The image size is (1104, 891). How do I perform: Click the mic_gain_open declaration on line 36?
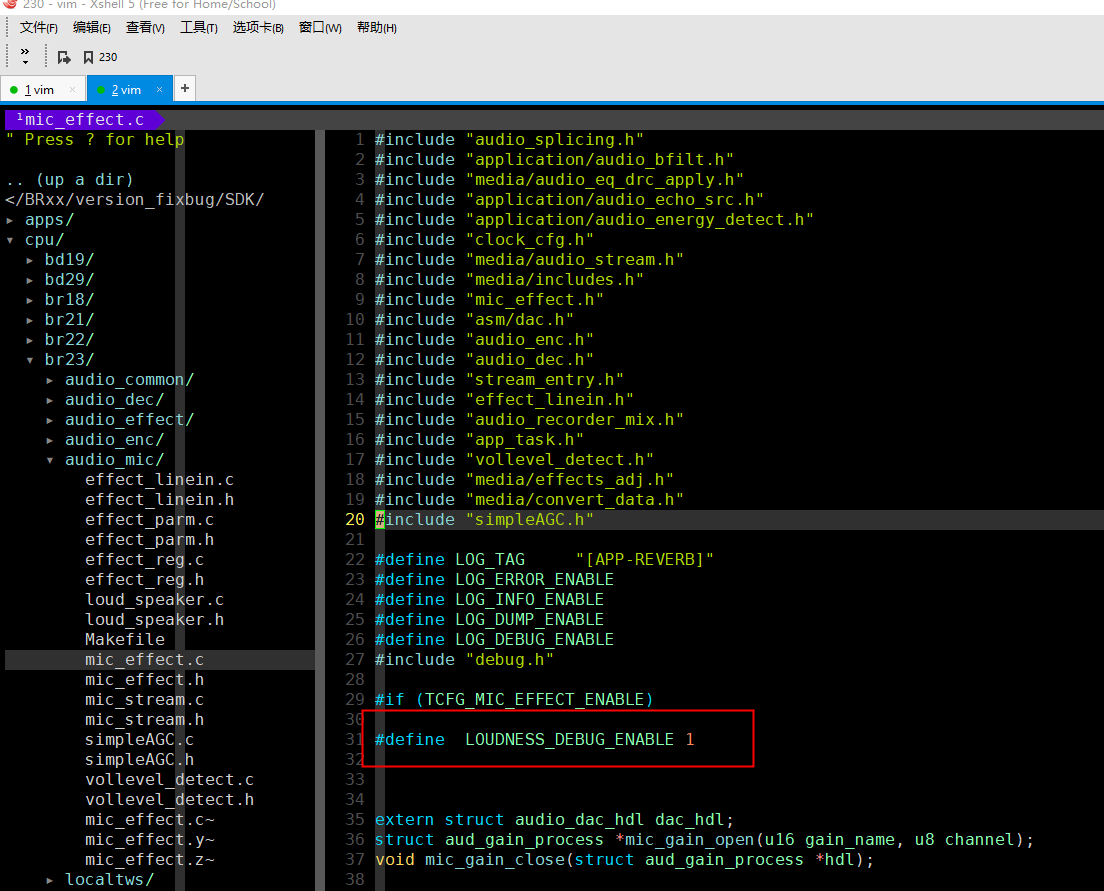tap(704, 840)
